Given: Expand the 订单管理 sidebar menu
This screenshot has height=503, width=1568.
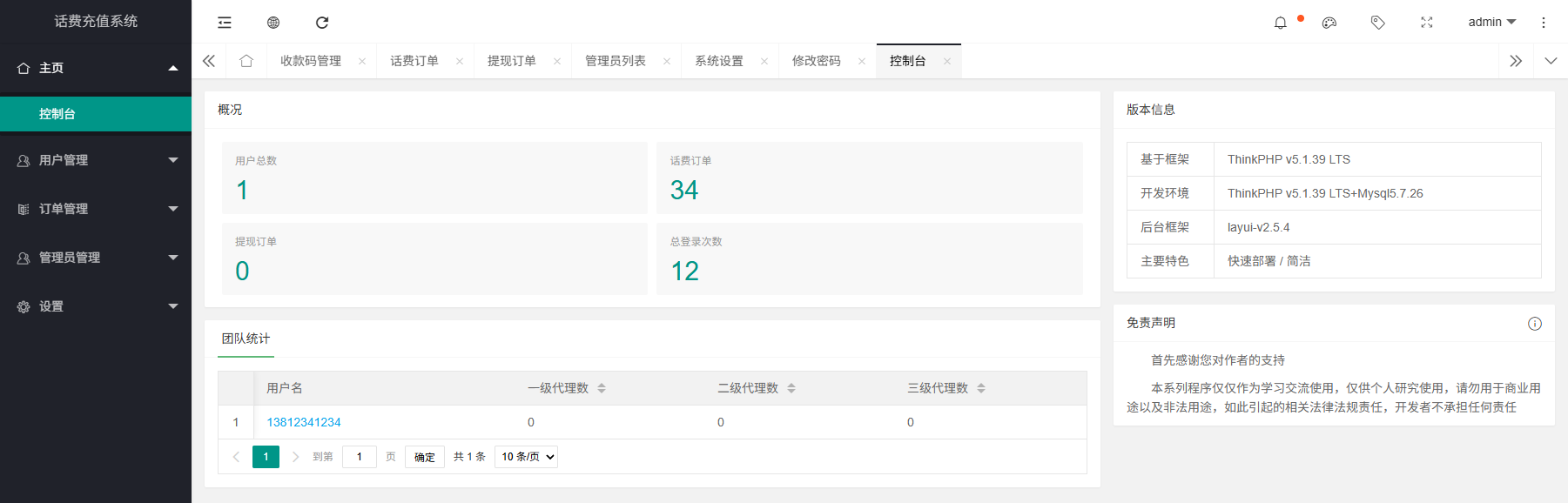Looking at the screenshot, I should [96, 209].
